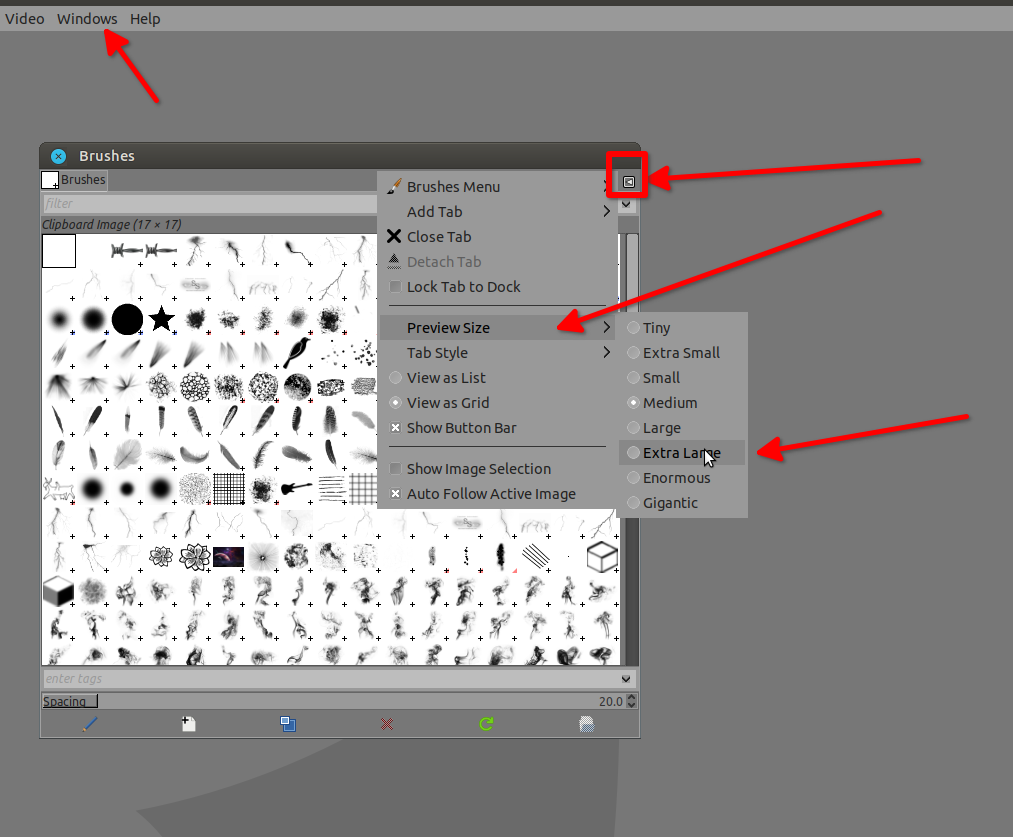Screen dimensions: 1013x837
Task: Select the black crosshatch grid brush
Action: coord(229,488)
